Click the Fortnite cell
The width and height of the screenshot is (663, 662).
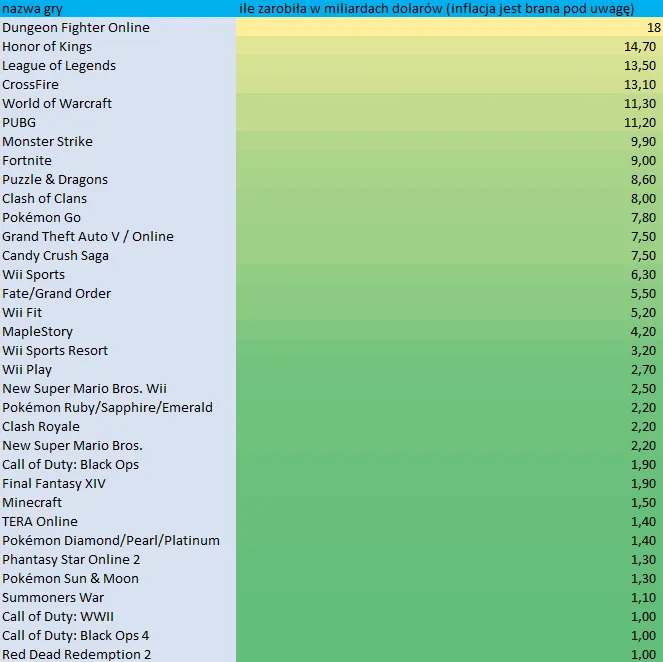click(118, 160)
